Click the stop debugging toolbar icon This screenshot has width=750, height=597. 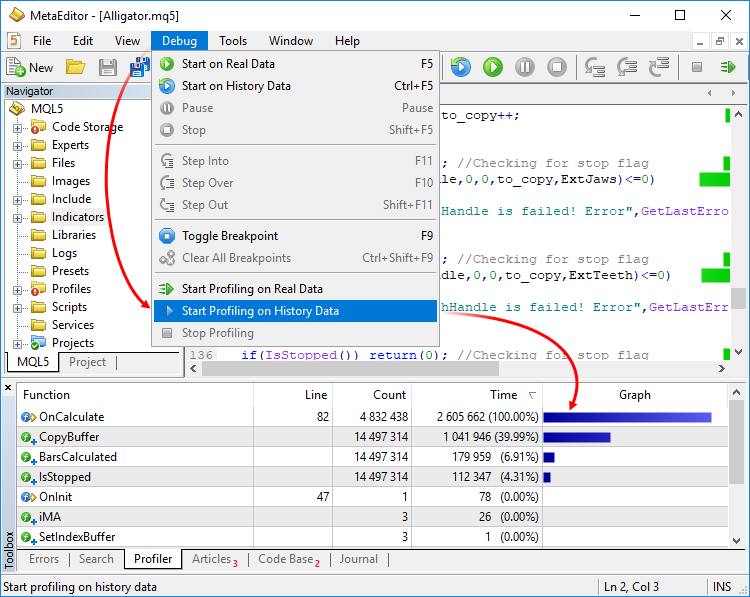pos(557,67)
